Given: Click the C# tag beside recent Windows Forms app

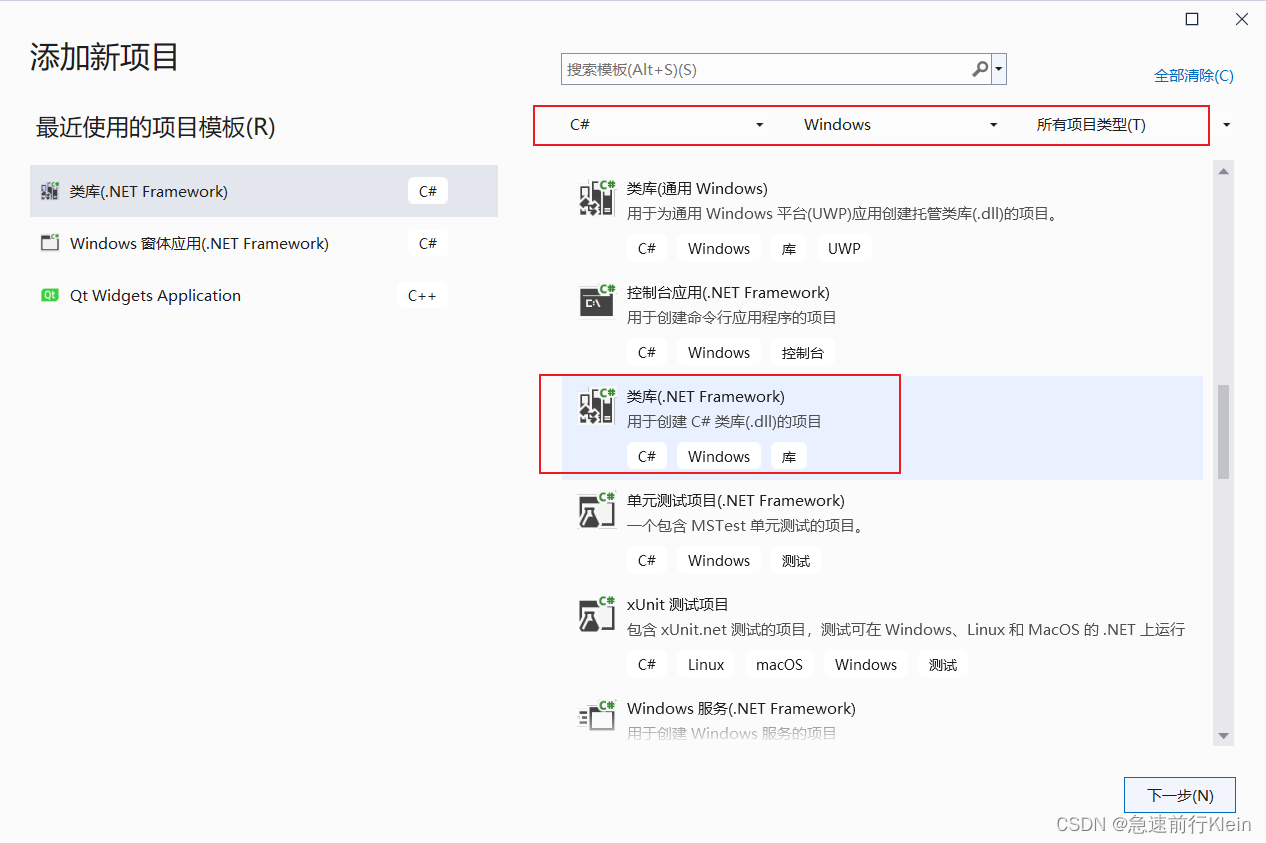Looking at the screenshot, I should pyautogui.click(x=428, y=243).
